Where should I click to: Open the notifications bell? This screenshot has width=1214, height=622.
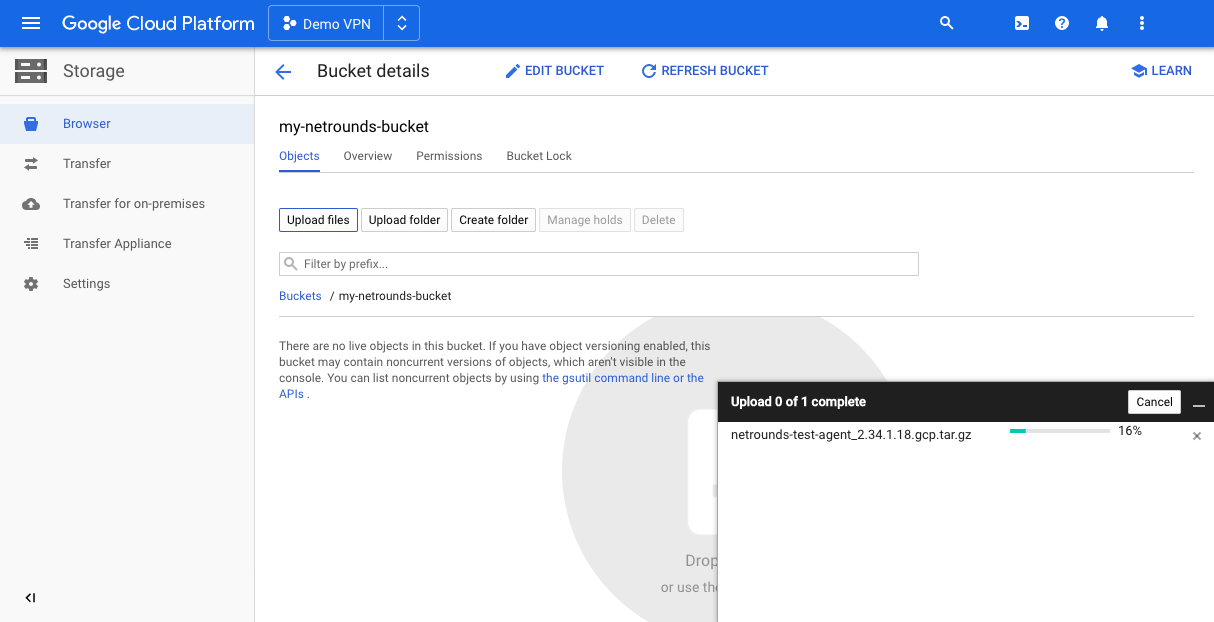click(x=1102, y=23)
